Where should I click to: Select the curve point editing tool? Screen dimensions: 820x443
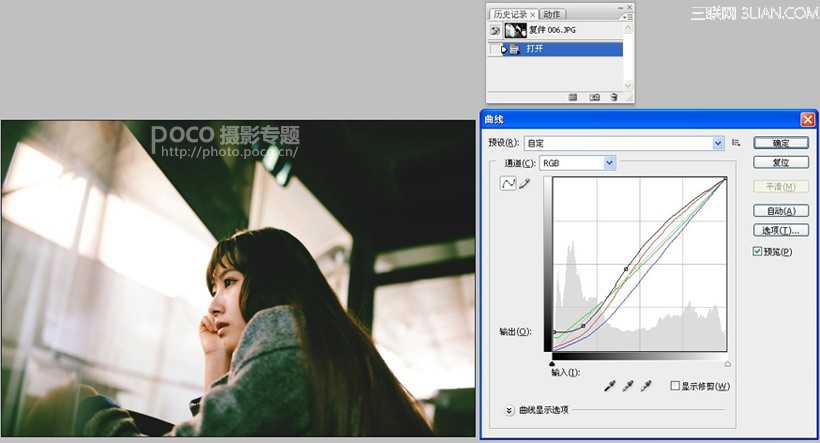[508, 184]
